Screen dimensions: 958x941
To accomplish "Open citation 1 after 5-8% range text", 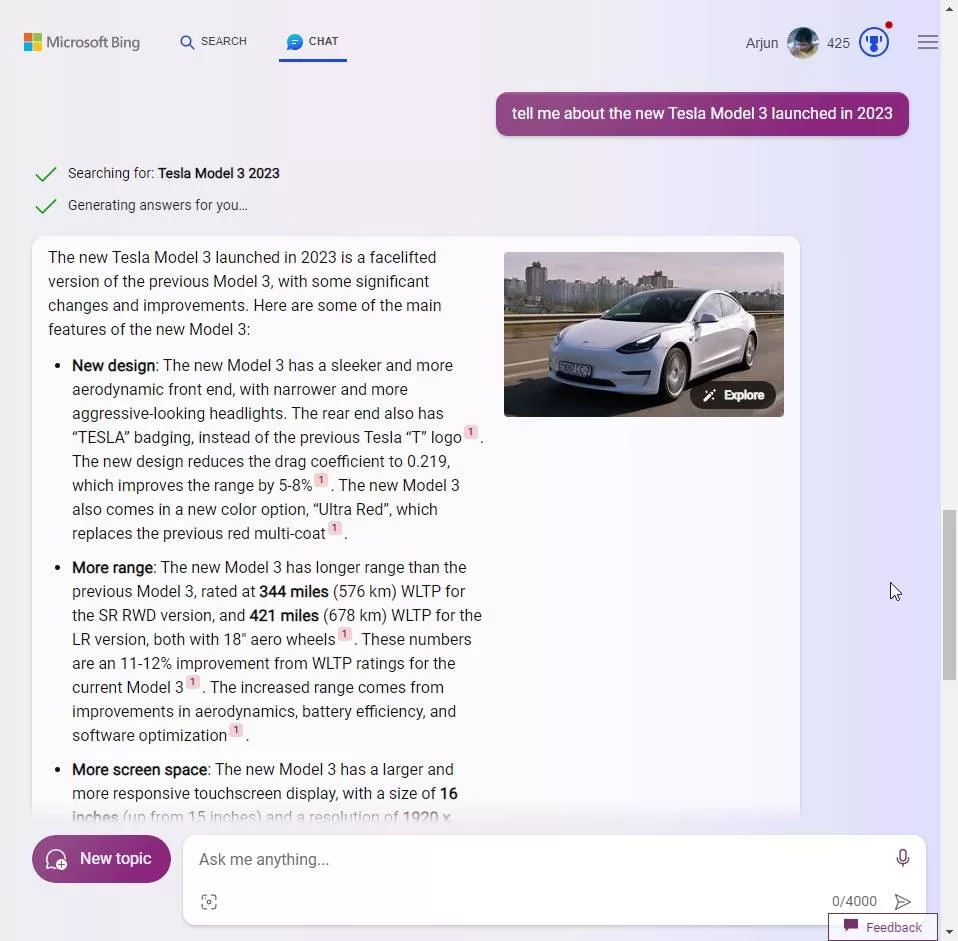I will tap(321, 481).
